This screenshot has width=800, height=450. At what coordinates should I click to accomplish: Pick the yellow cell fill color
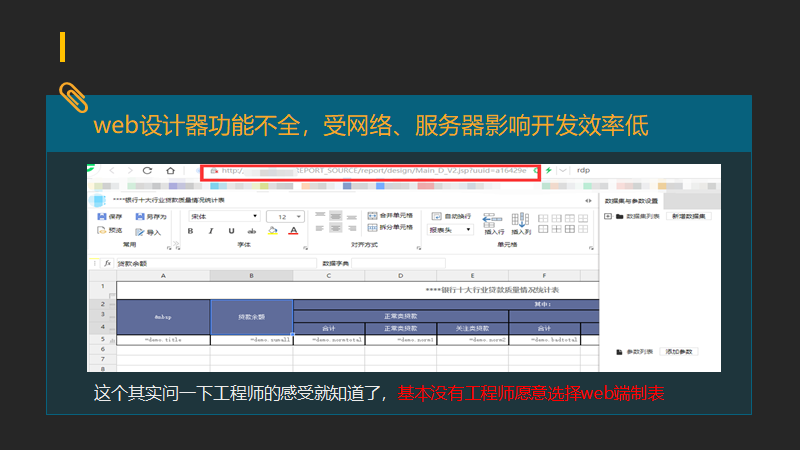[x=273, y=231]
